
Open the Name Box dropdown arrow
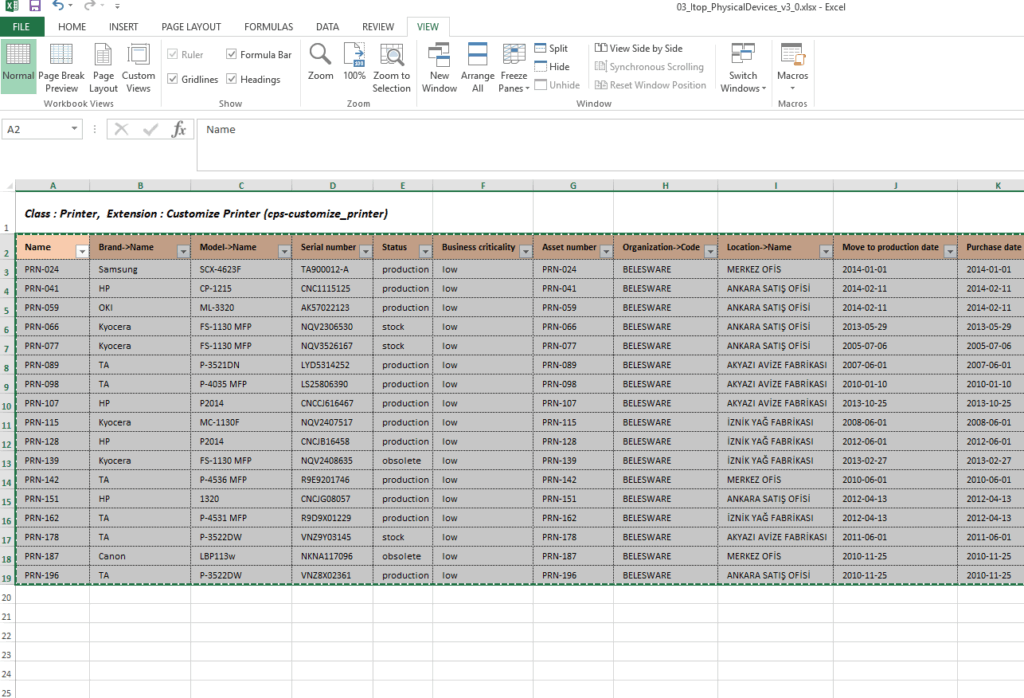(x=75, y=129)
